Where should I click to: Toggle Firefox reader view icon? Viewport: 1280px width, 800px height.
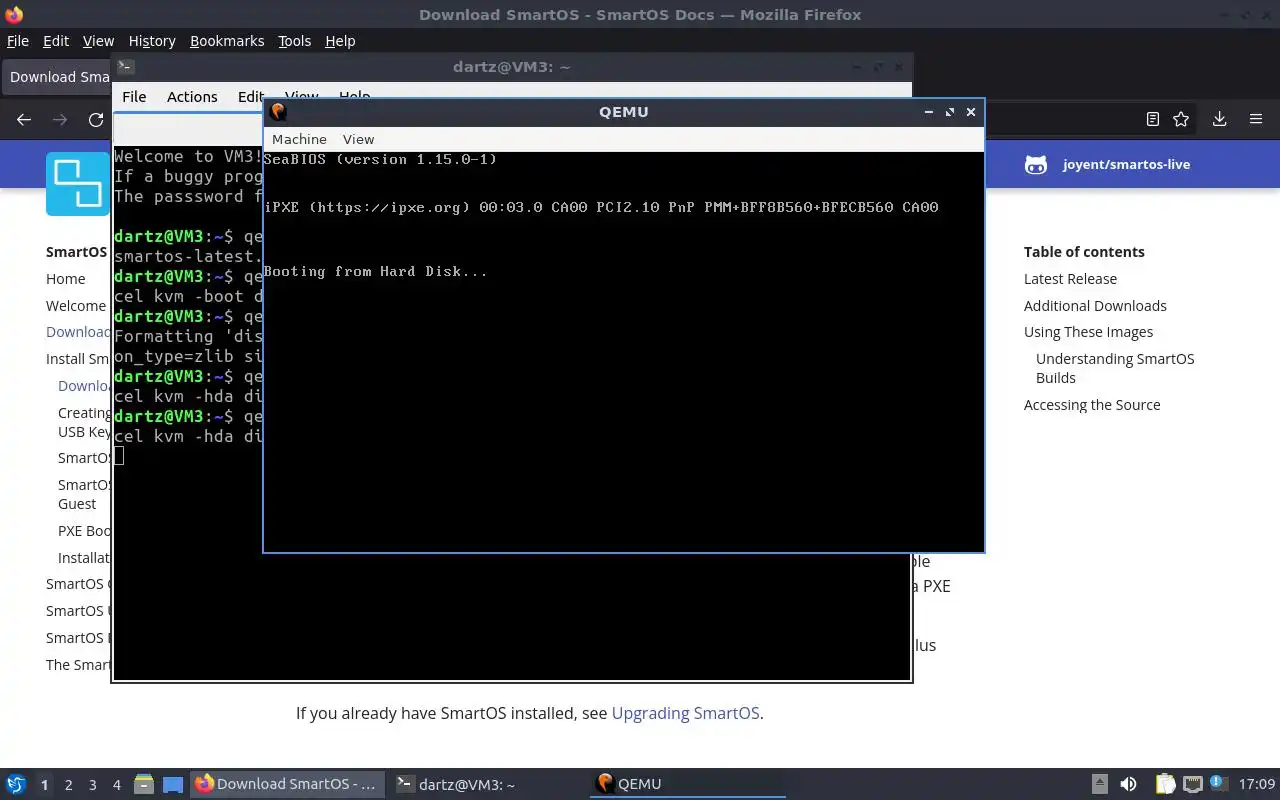click(1152, 119)
